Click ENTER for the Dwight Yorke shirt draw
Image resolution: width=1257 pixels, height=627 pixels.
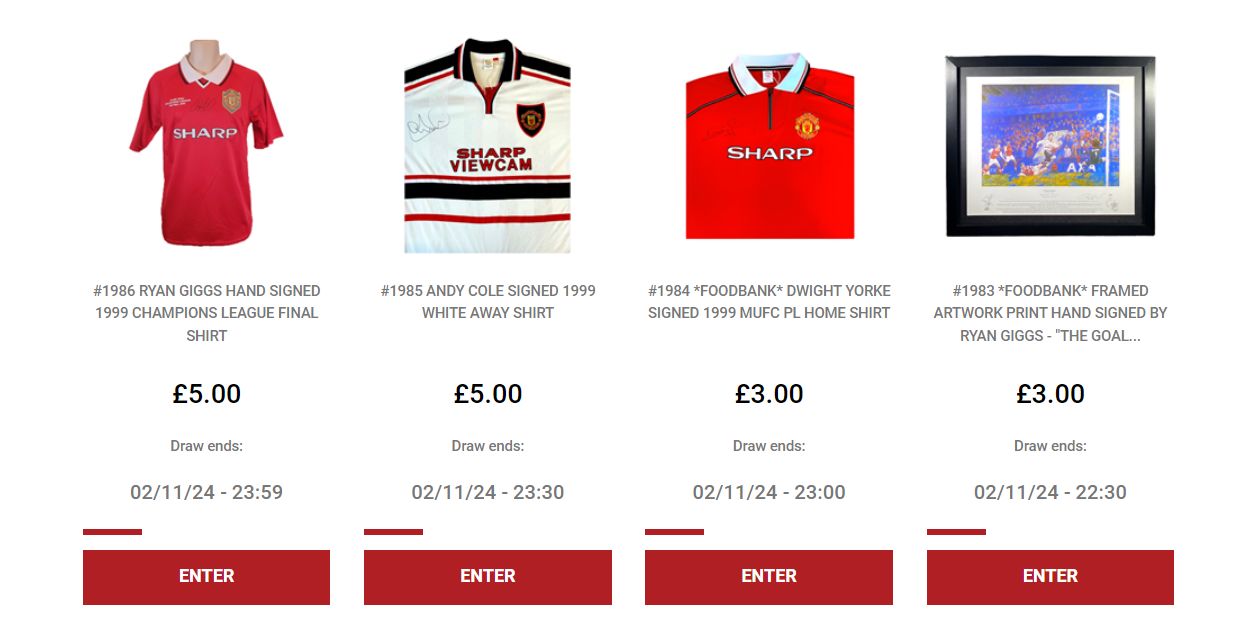pos(769,577)
